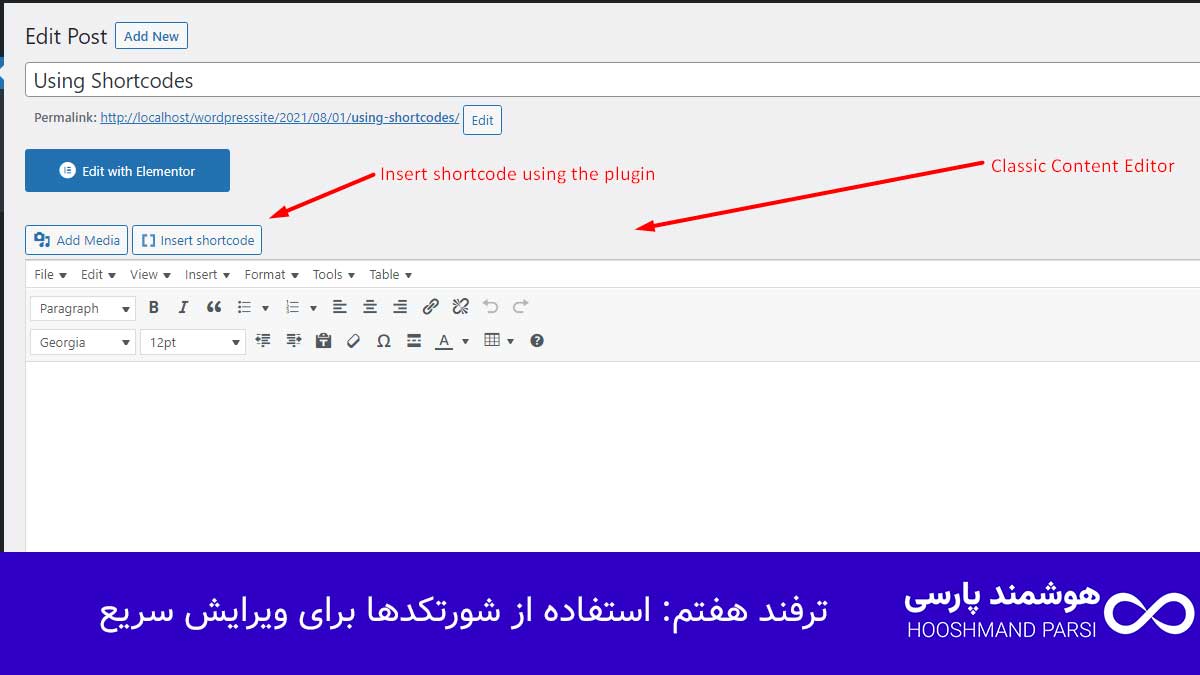The height and width of the screenshot is (675, 1200).
Task: Apply blockquote formatting
Action: coord(213,307)
